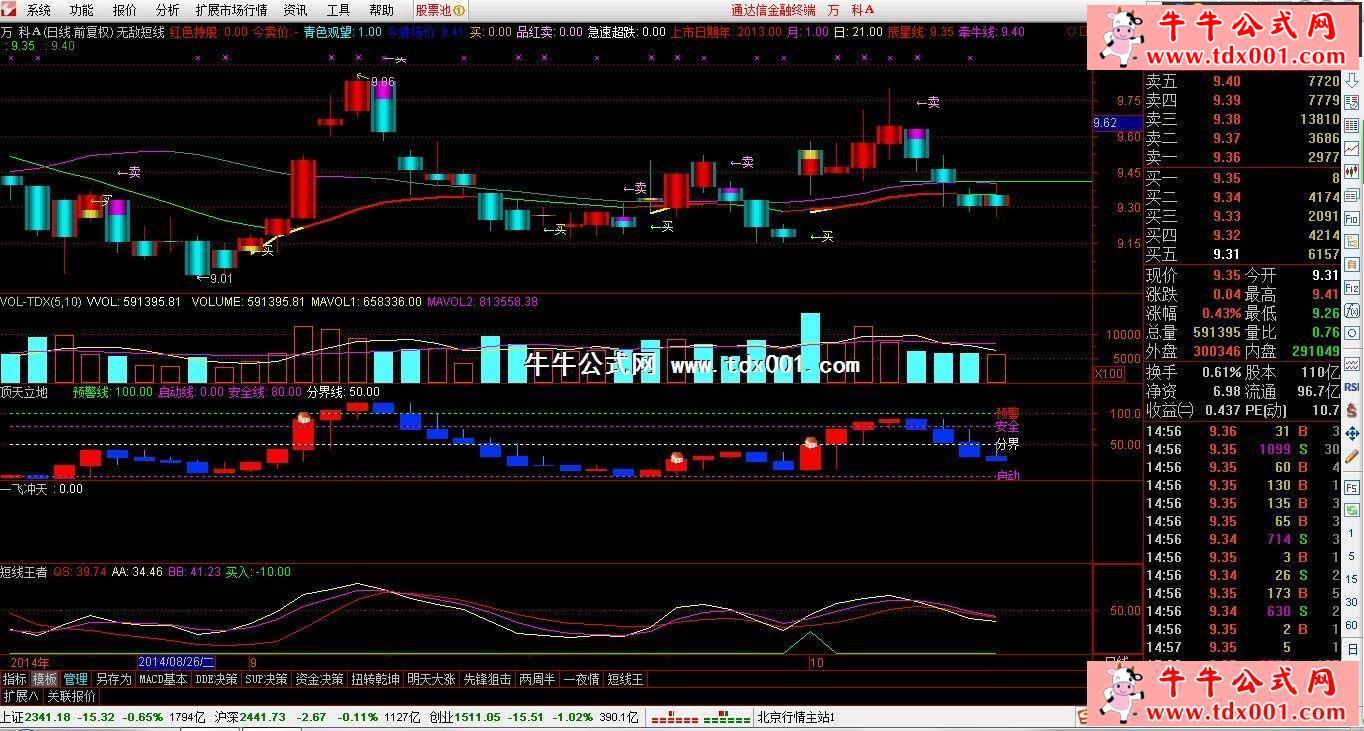This screenshot has width=1364, height=731.
Task: Expand the 扩展 panel at bottom left
Action: coord(19,696)
